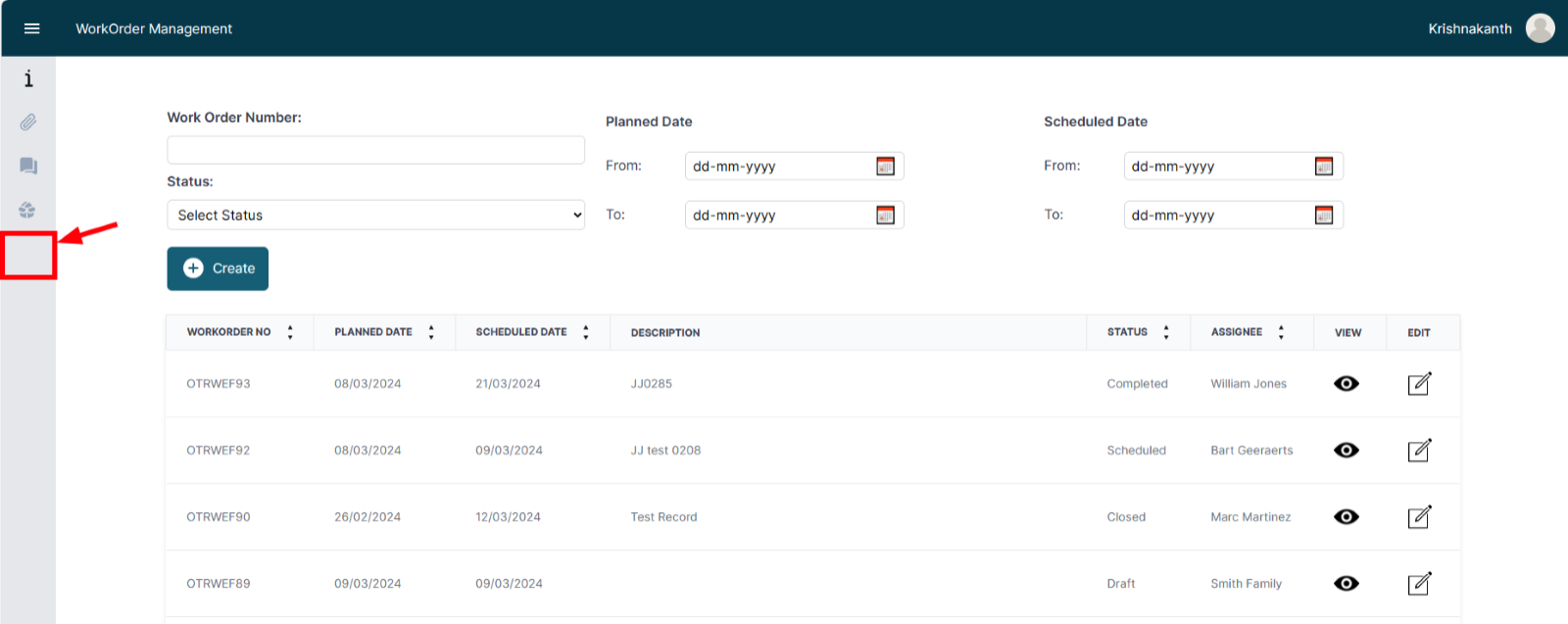Sort table by Workorder No column
Image resolution: width=1568 pixels, height=624 pixels.
click(x=290, y=333)
